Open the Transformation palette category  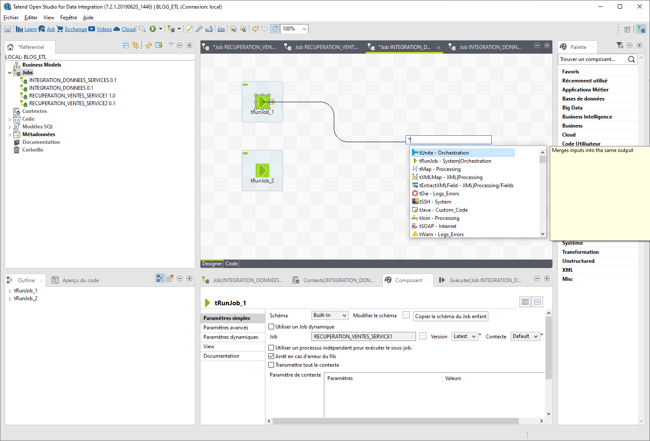click(580, 252)
